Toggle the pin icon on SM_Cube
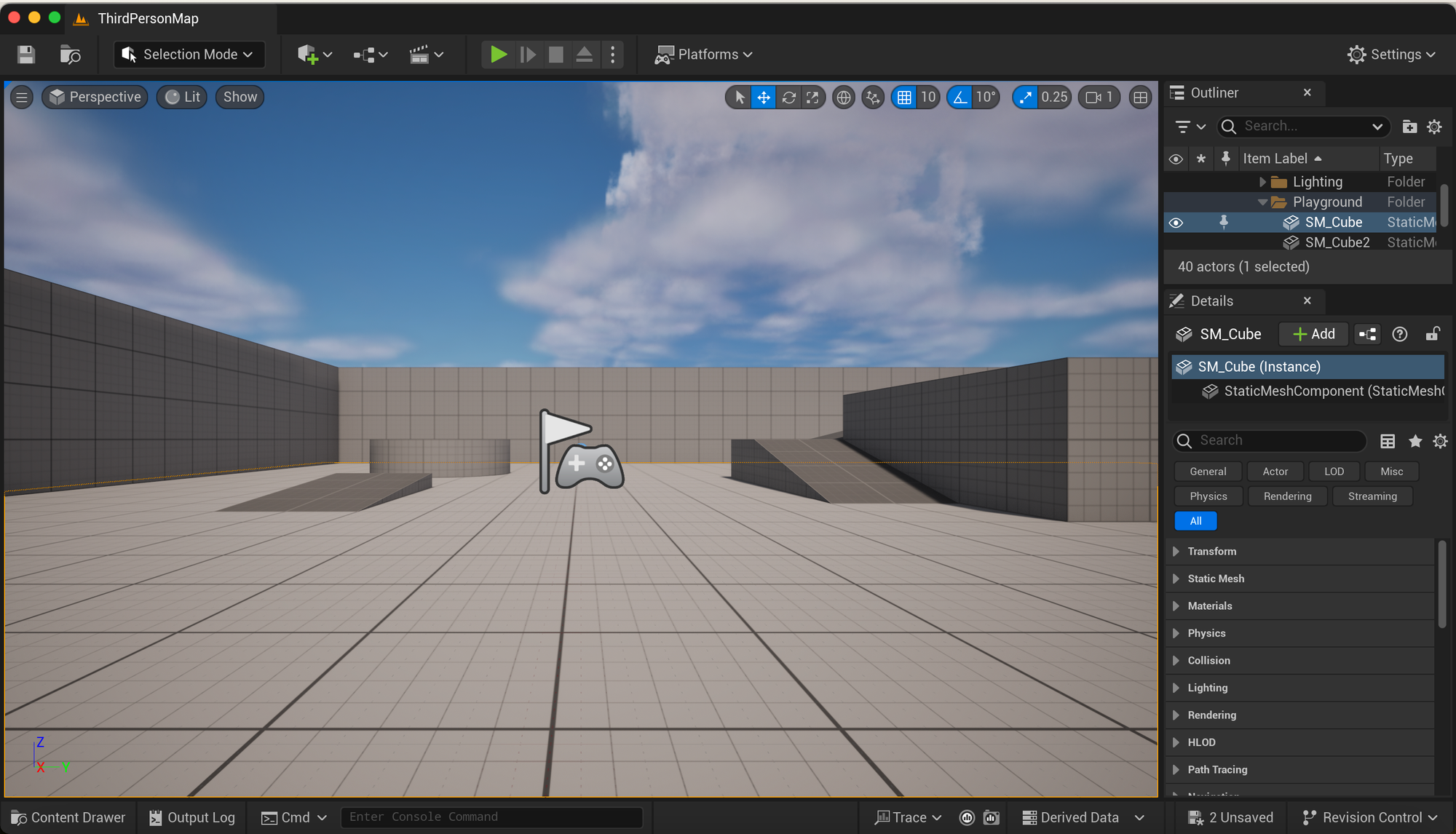The height and width of the screenshot is (834, 1456). pyautogui.click(x=1223, y=222)
